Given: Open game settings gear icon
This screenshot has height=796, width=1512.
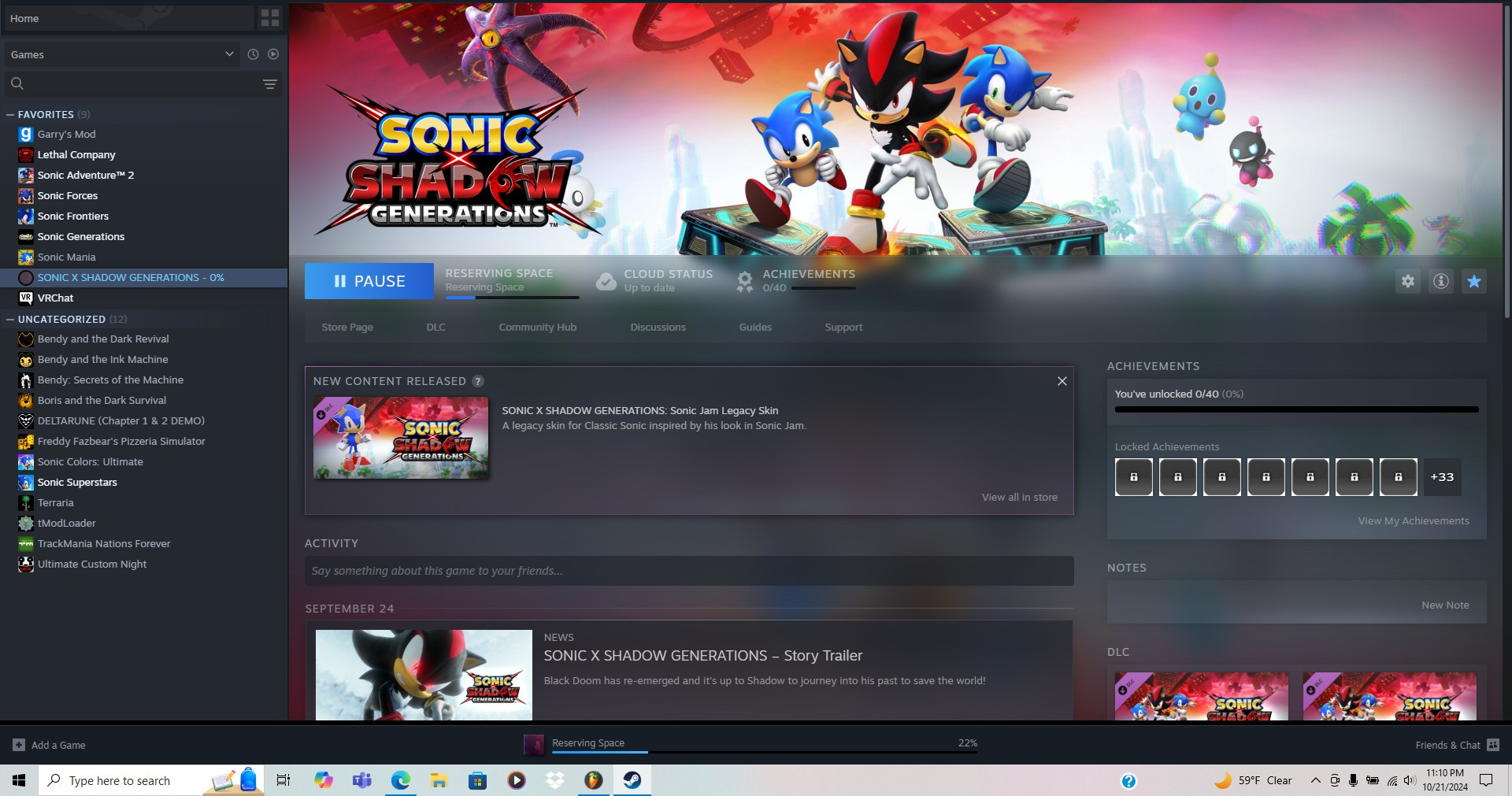Looking at the screenshot, I should (1408, 281).
